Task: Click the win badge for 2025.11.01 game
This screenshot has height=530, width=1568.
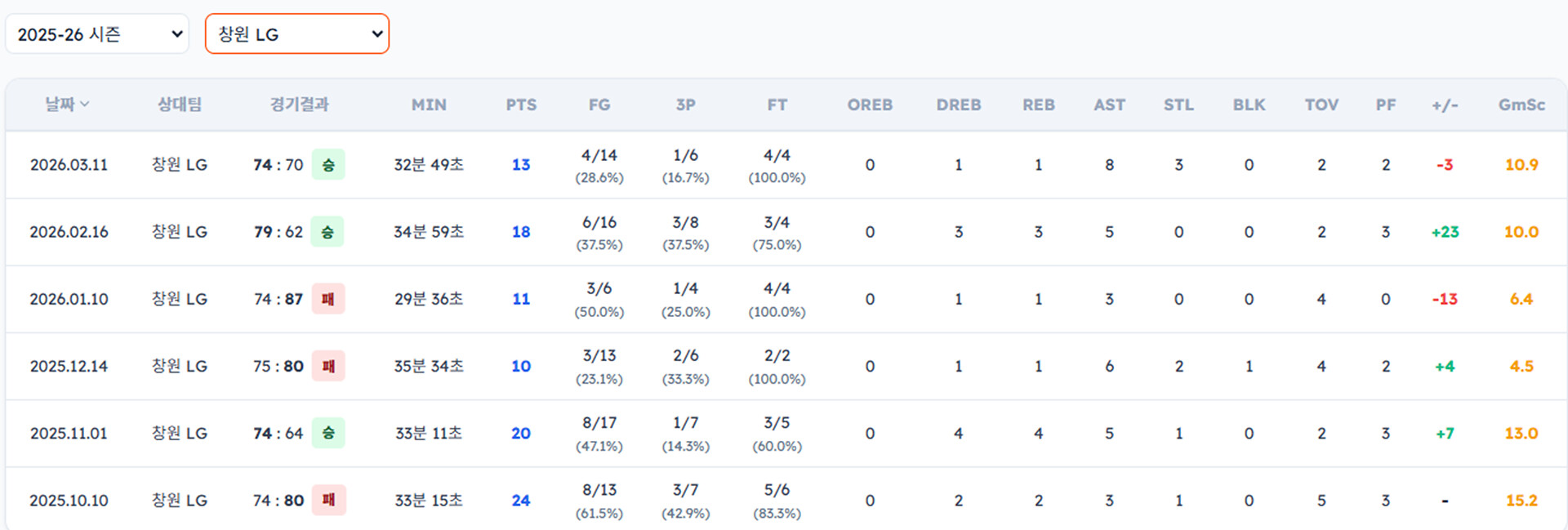Action: 328,433
